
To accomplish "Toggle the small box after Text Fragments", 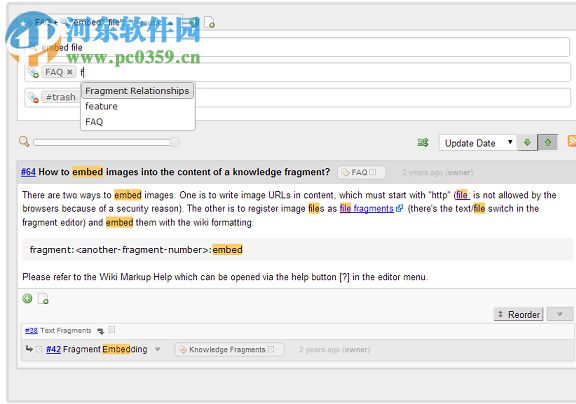I will (112, 330).
